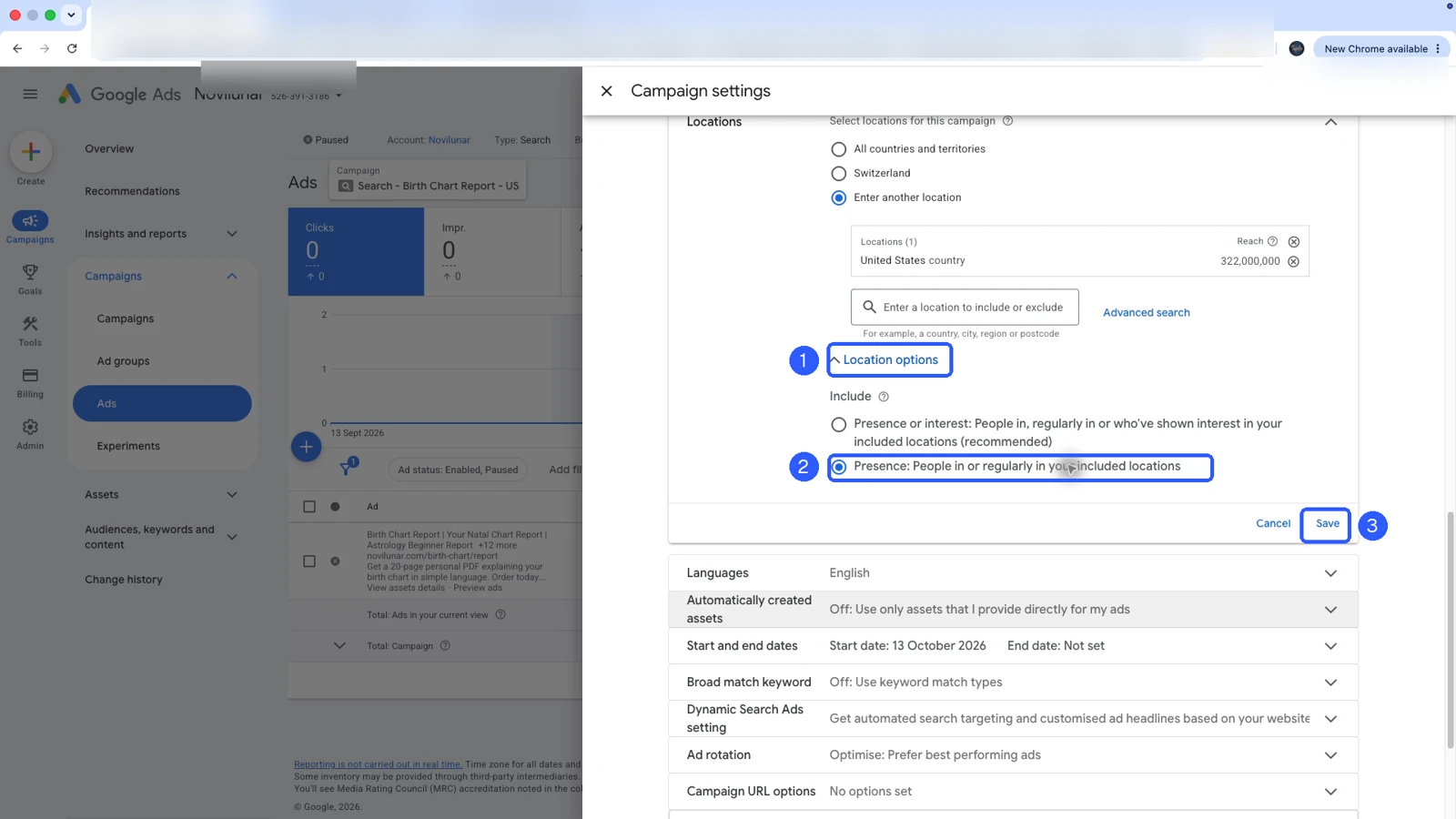The width and height of the screenshot is (1456, 819).
Task: Open Campaigns megaphone icon in sidebar
Action: [30, 221]
